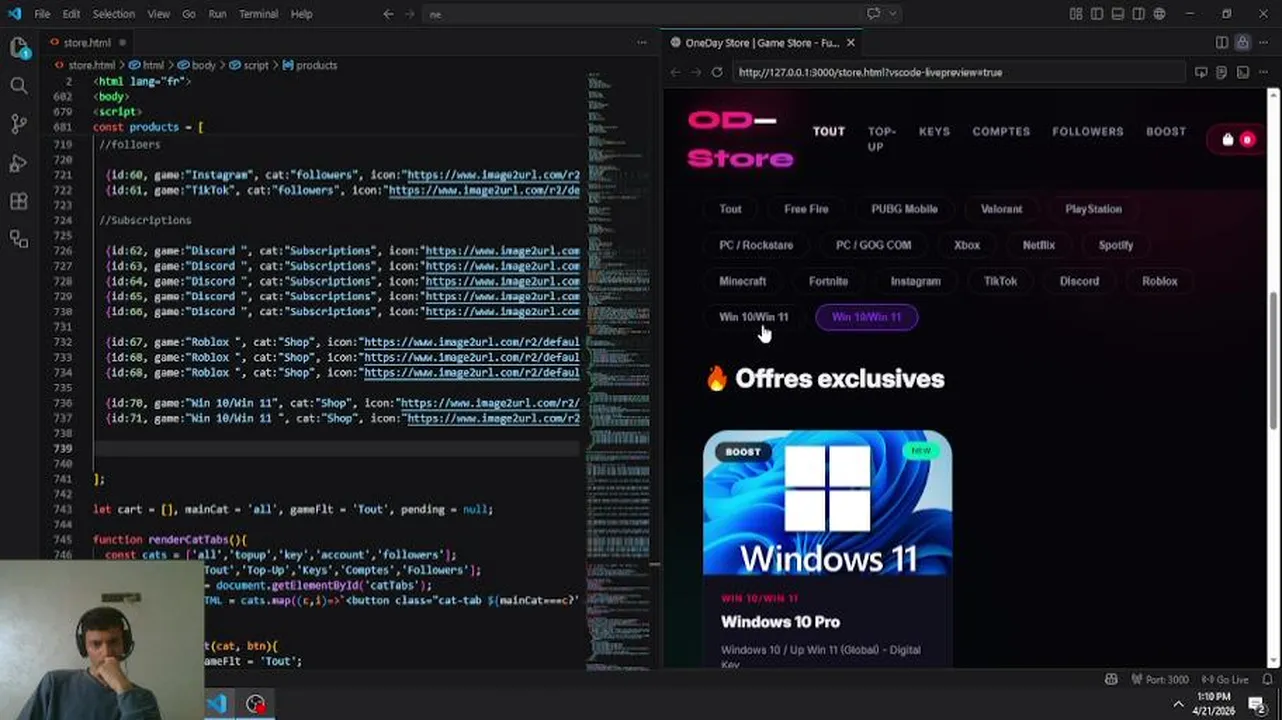Image resolution: width=1282 pixels, height=720 pixels.
Task: Show hidden icons in Windows system tray
Action: (x=1178, y=704)
